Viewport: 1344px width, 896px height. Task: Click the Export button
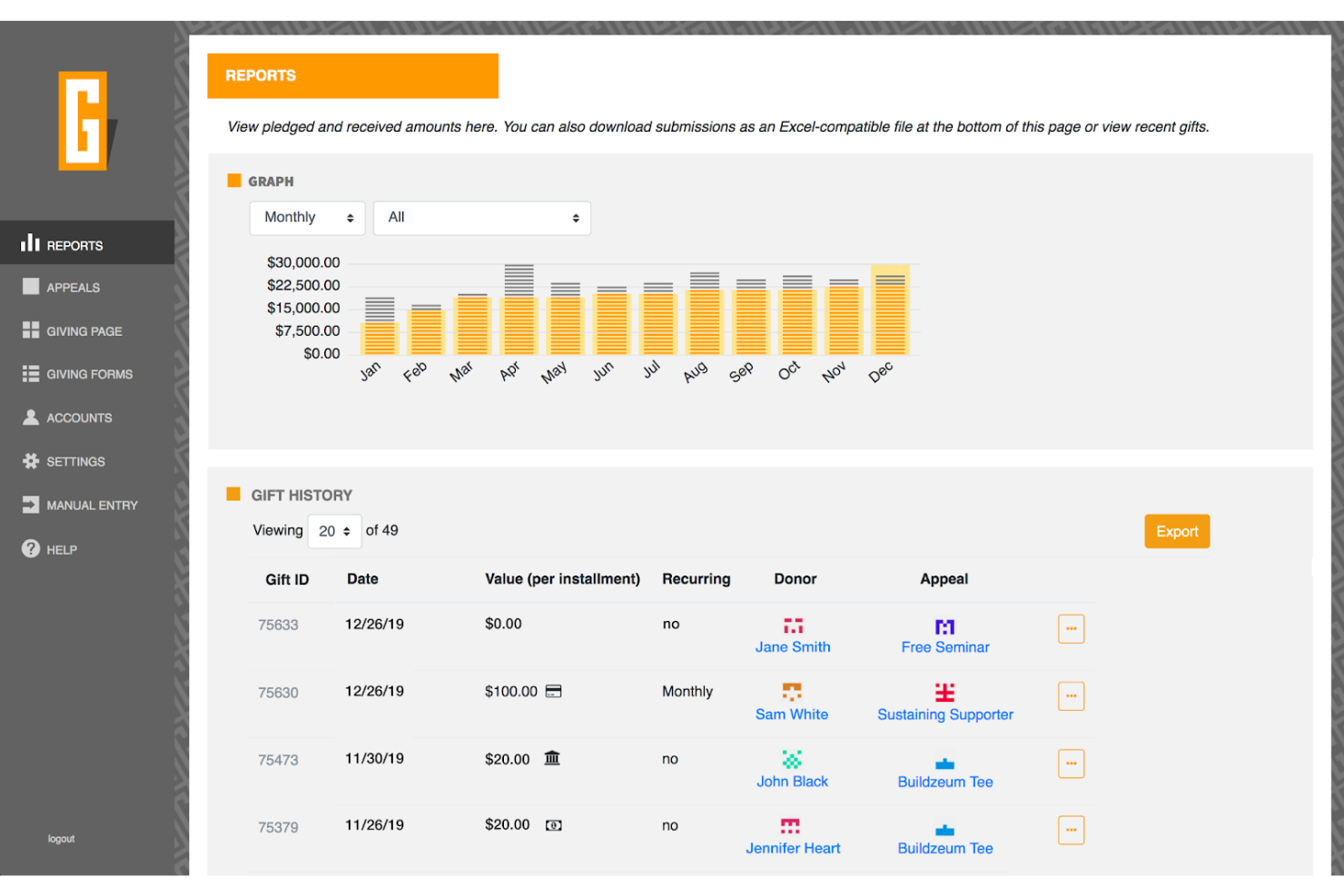click(x=1176, y=531)
